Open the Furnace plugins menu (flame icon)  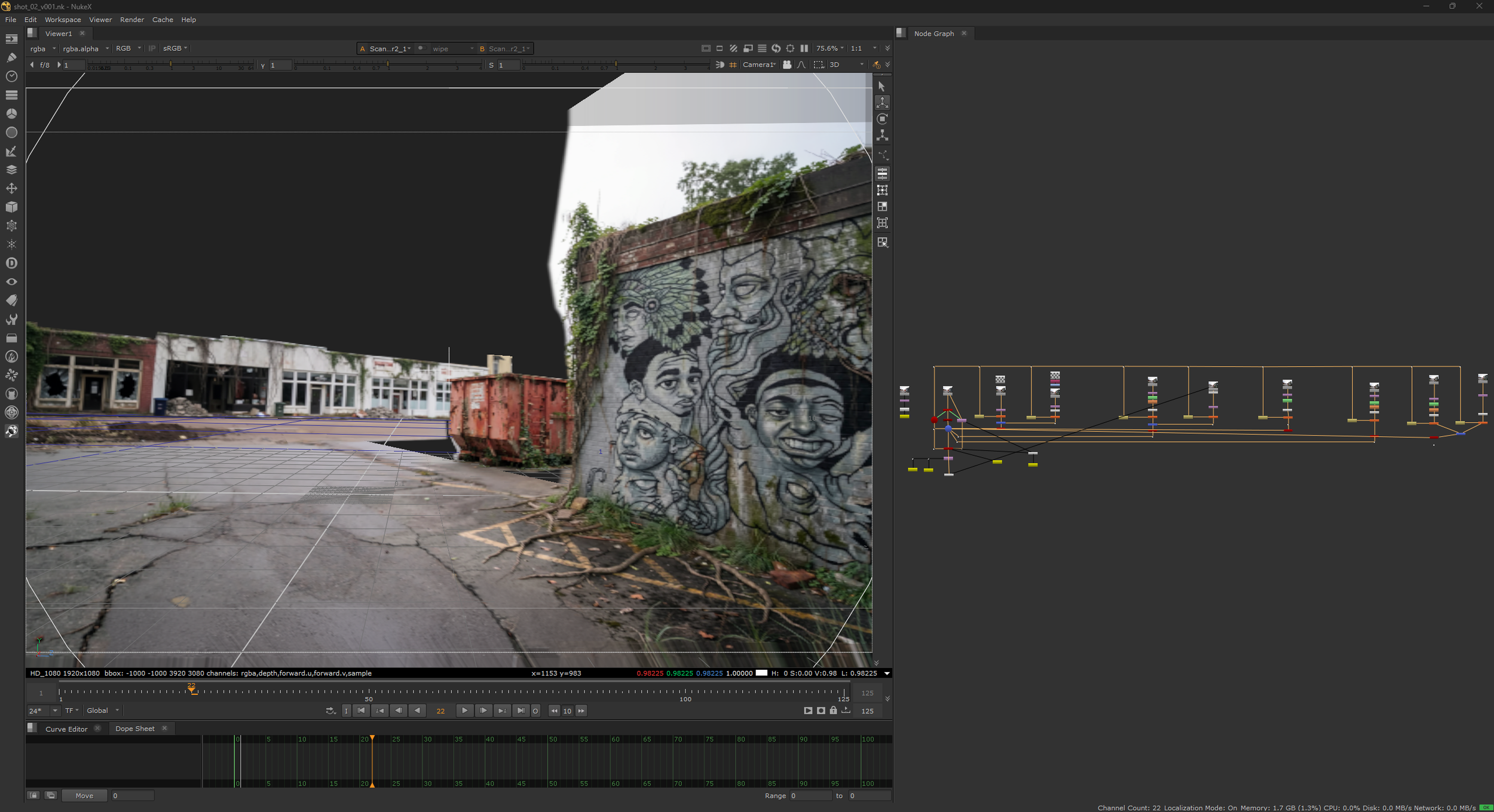(x=11, y=356)
